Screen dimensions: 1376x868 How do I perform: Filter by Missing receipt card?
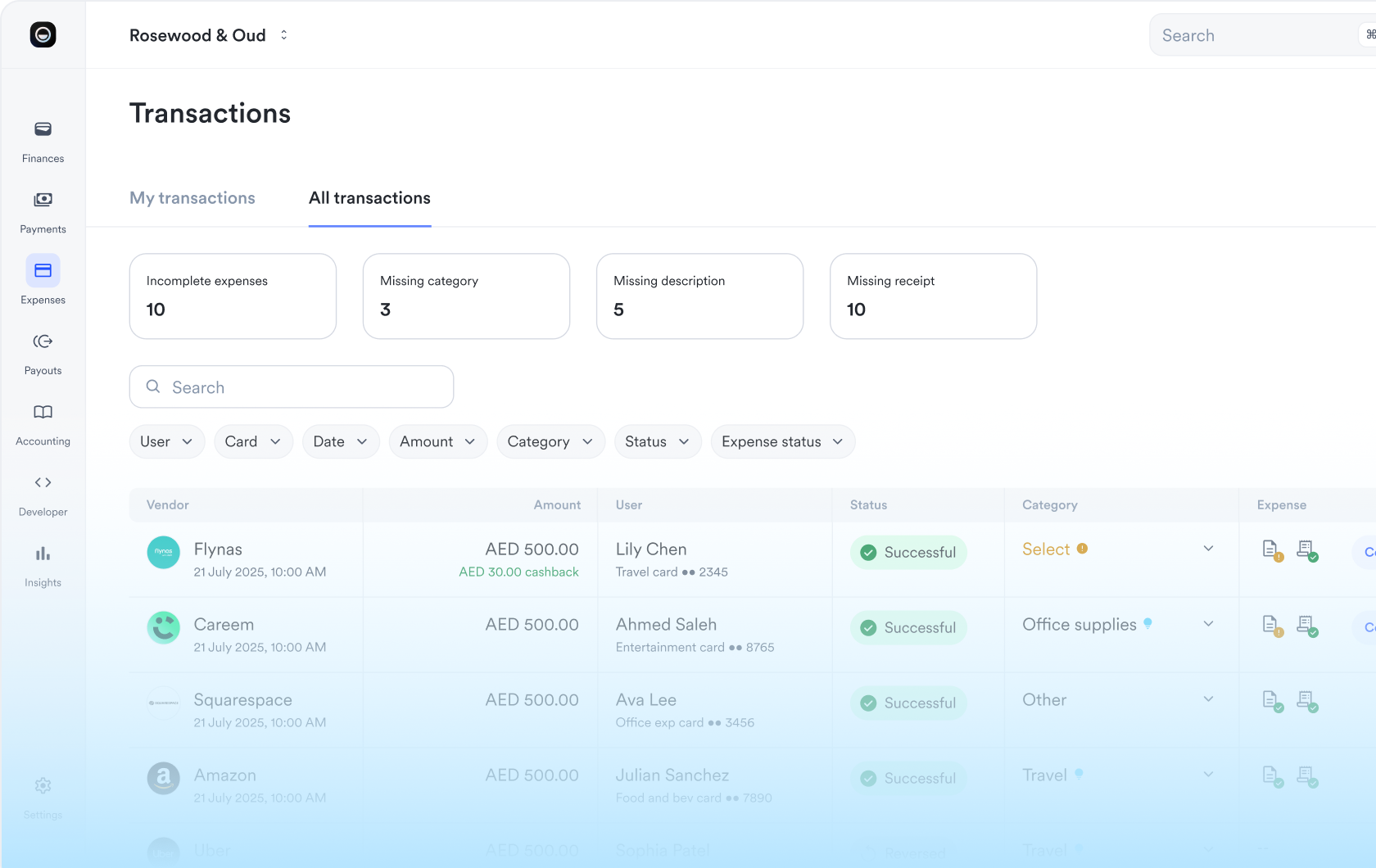pyautogui.click(x=933, y=296)
